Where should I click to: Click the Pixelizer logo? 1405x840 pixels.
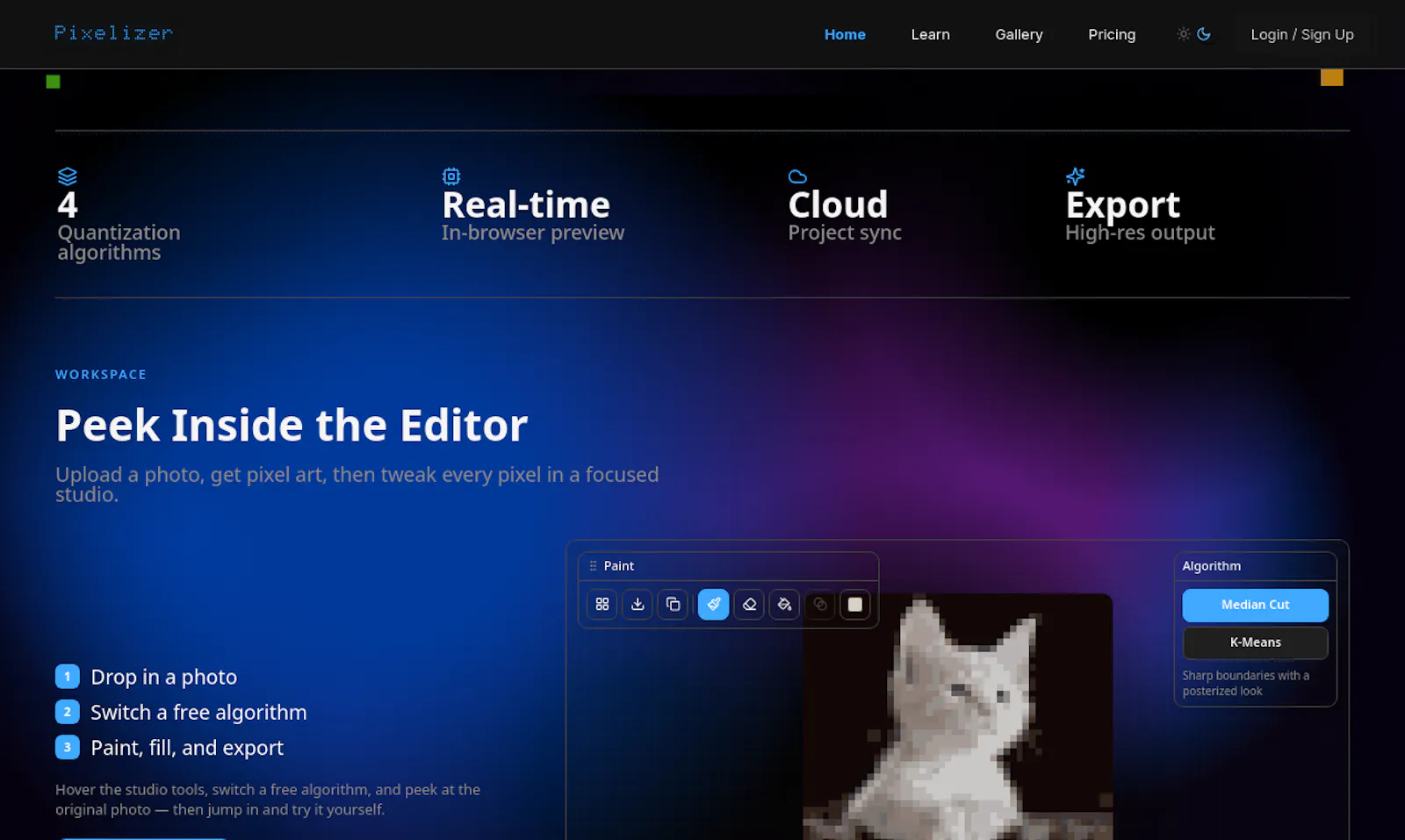[113, 33]
